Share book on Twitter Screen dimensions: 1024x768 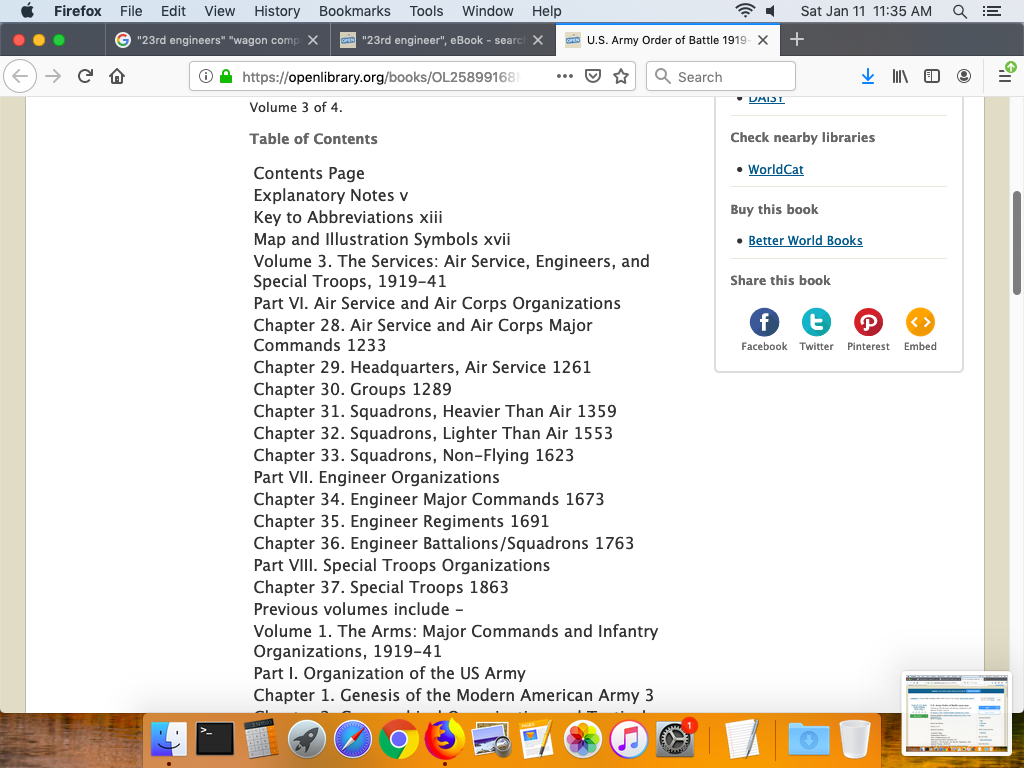[816, 322]
